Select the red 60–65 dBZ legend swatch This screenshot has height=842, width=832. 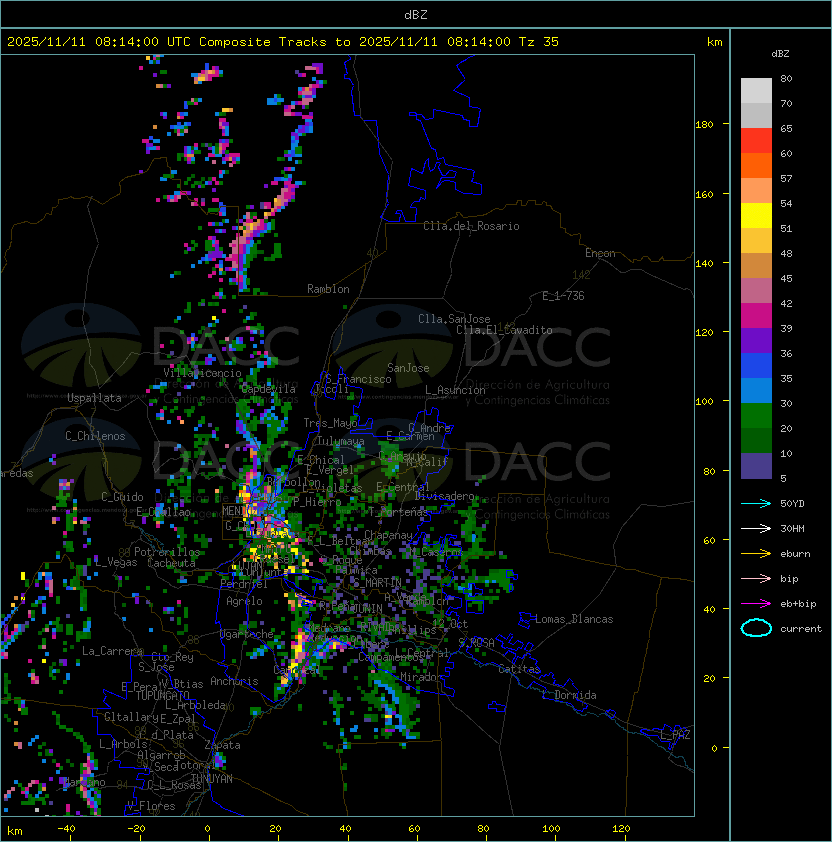756,141
